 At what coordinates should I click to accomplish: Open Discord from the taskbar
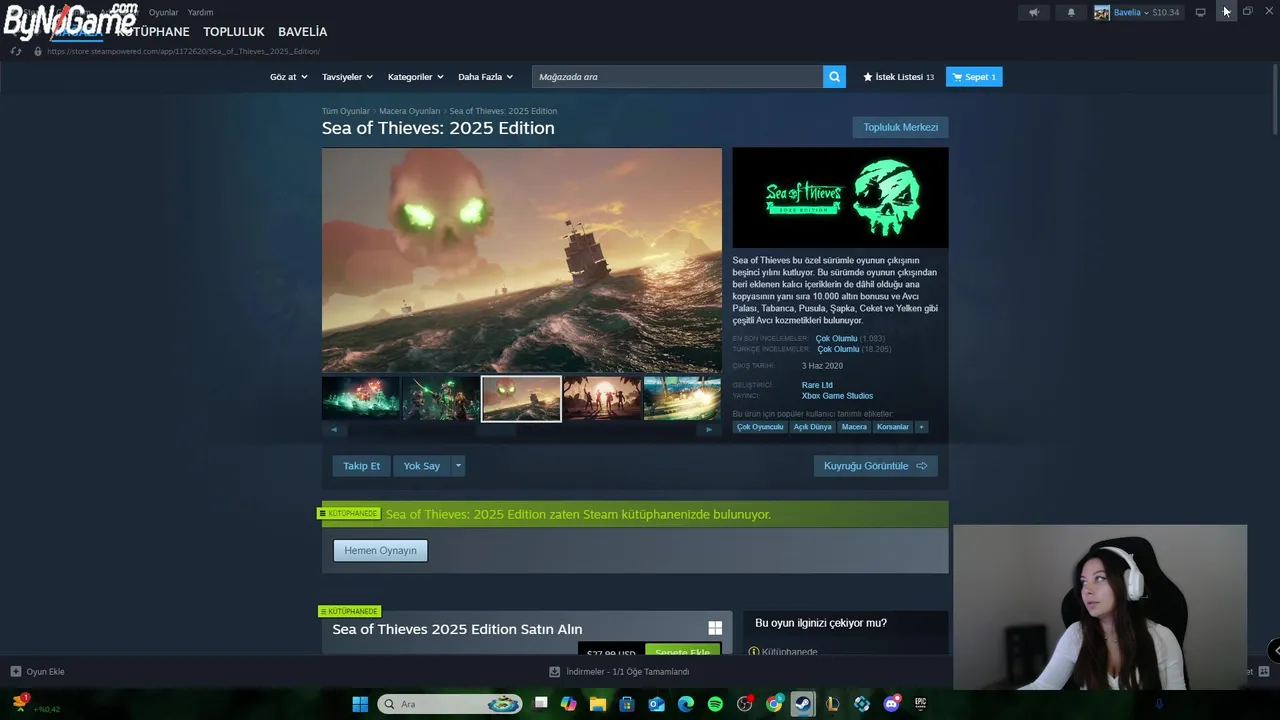point(891,704)
